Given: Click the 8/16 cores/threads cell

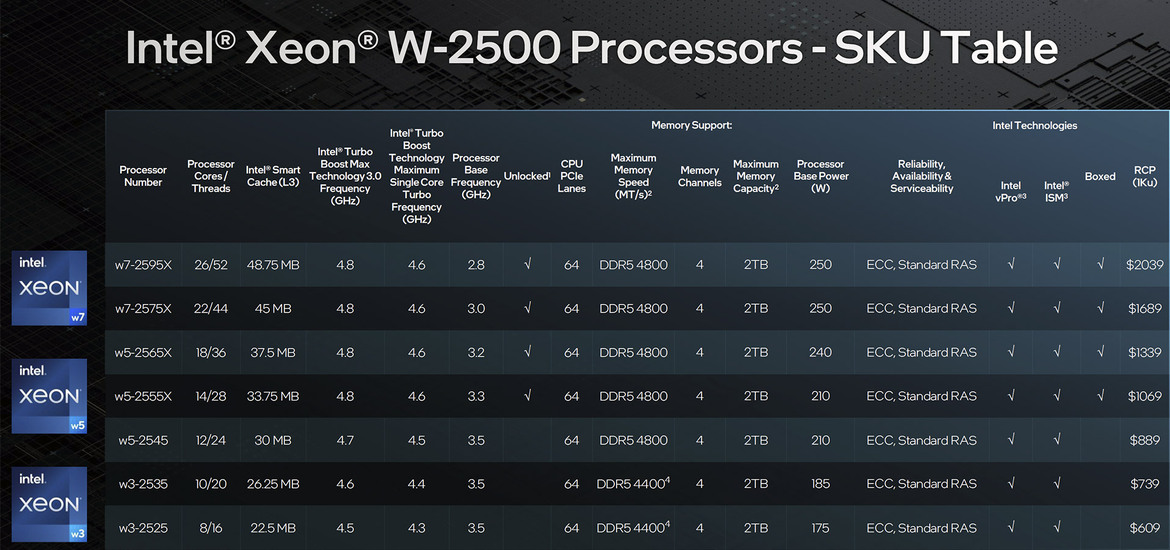Looking at the screenshot, I should pos(210,528).
